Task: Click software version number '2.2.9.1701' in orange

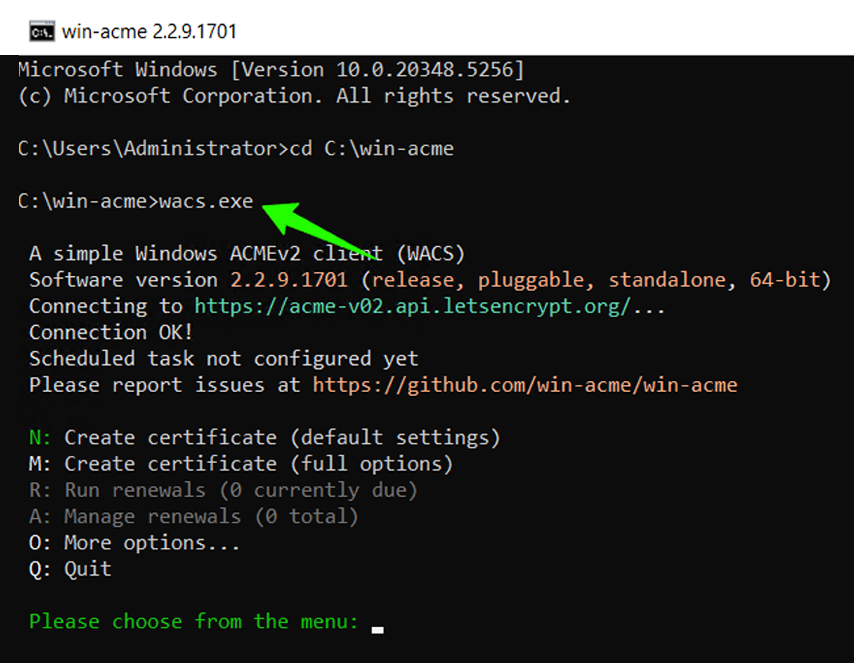Action: (289, 280)
